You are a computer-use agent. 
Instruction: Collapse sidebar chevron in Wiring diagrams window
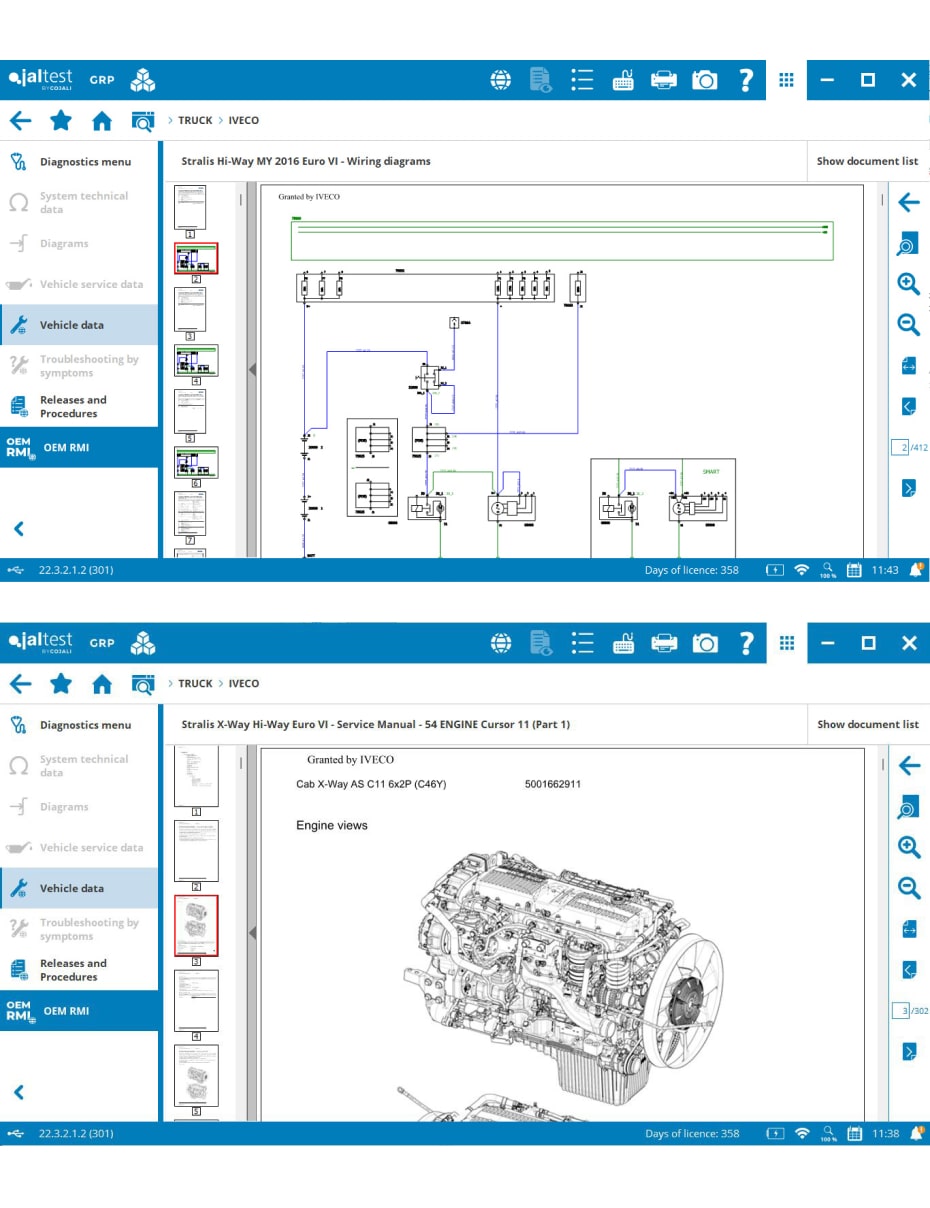[18, 529]
